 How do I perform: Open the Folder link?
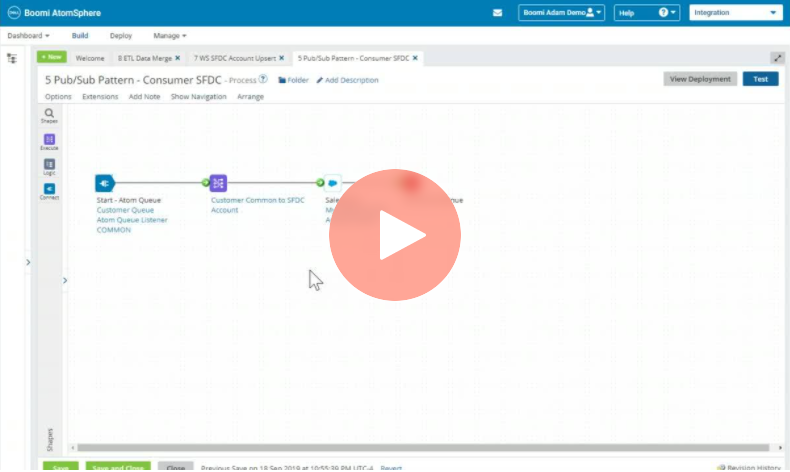pos(293,80)
